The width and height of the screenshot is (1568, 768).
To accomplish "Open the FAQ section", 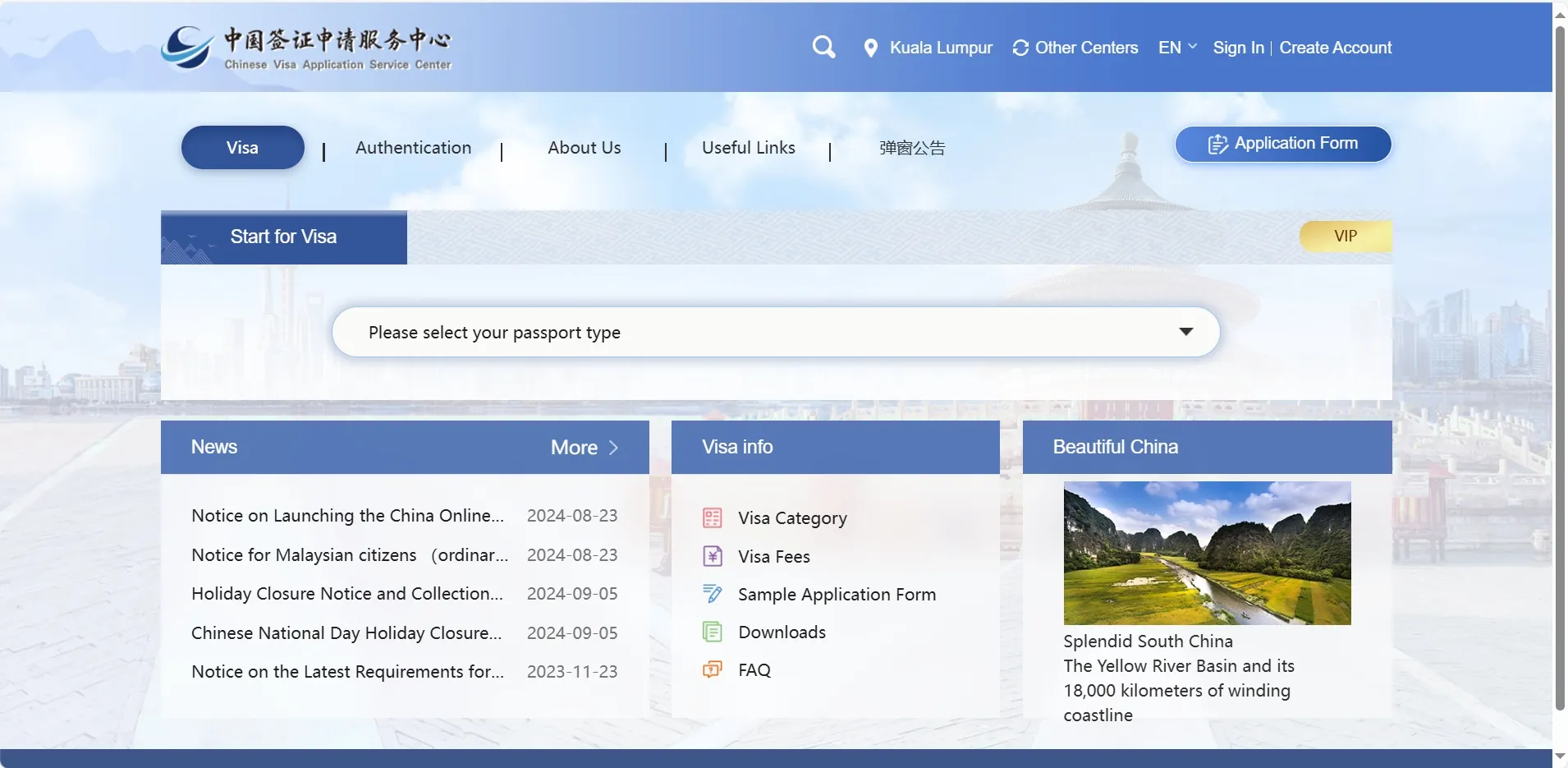I will pyautogui.click(x=753, y=669).
